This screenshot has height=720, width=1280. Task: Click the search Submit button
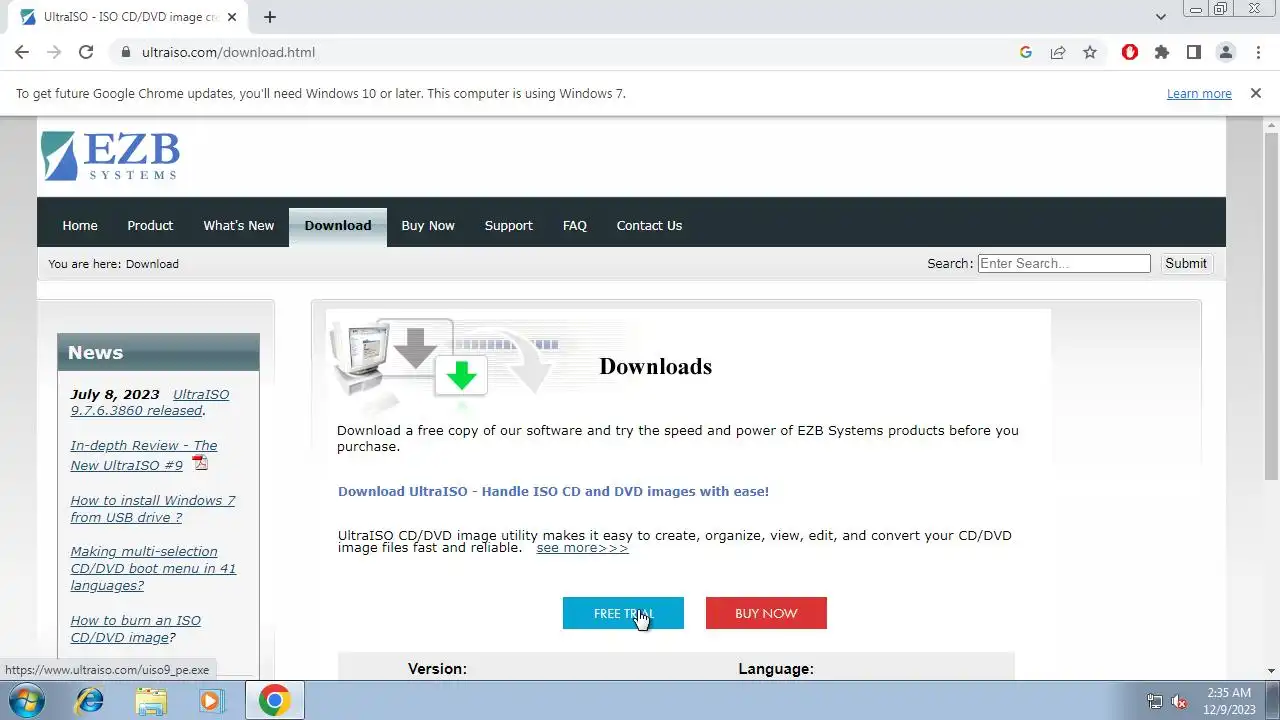click(x=1186, y=263)
